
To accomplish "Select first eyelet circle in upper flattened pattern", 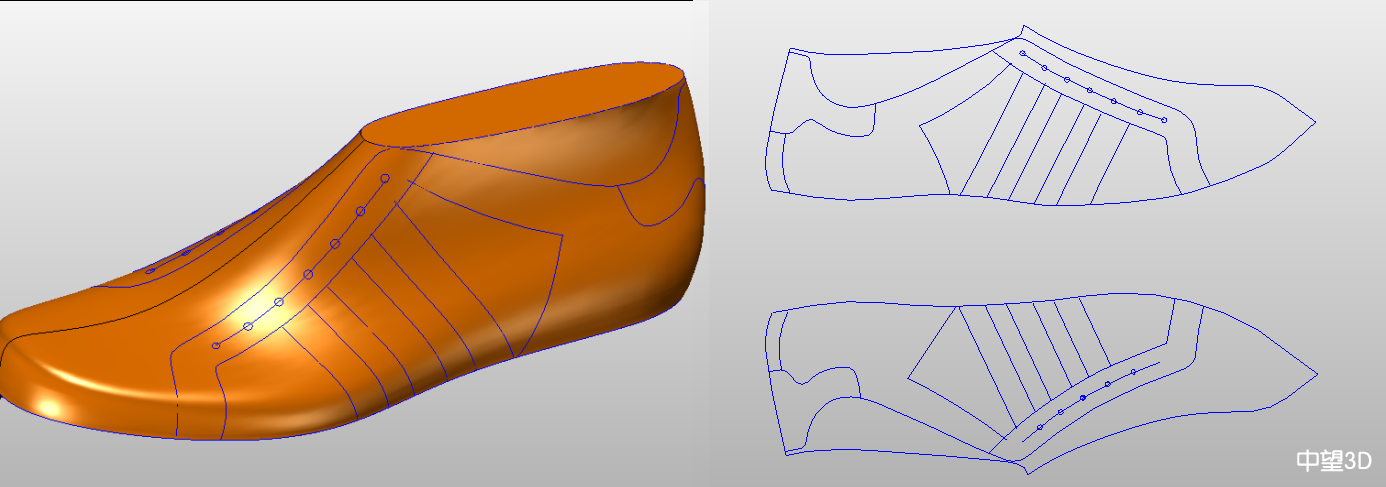I will tap(1022, 53).
